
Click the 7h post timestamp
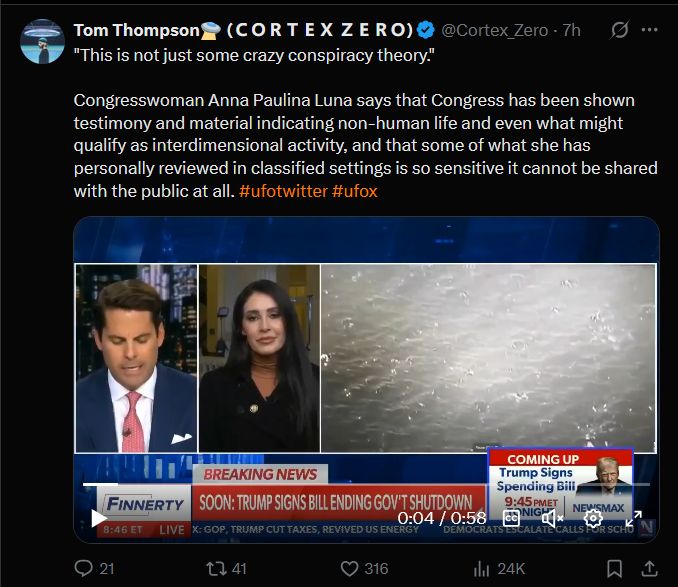pyautogui.click(x=571, y=30)
